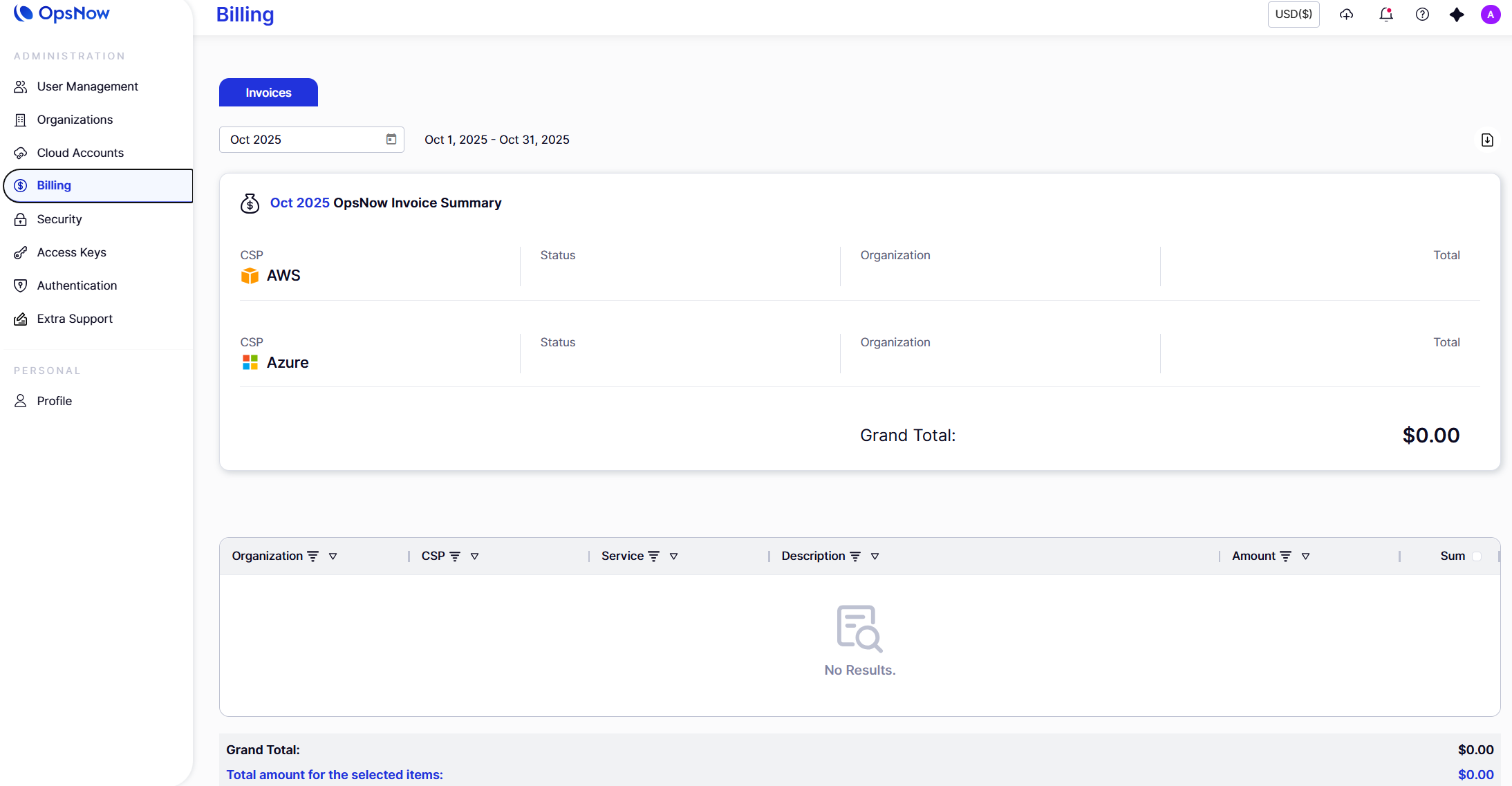The width and height of the screenshot is (1512, 786).
Task: Open the USD($) currency selector
Action: pos(1293,15)
